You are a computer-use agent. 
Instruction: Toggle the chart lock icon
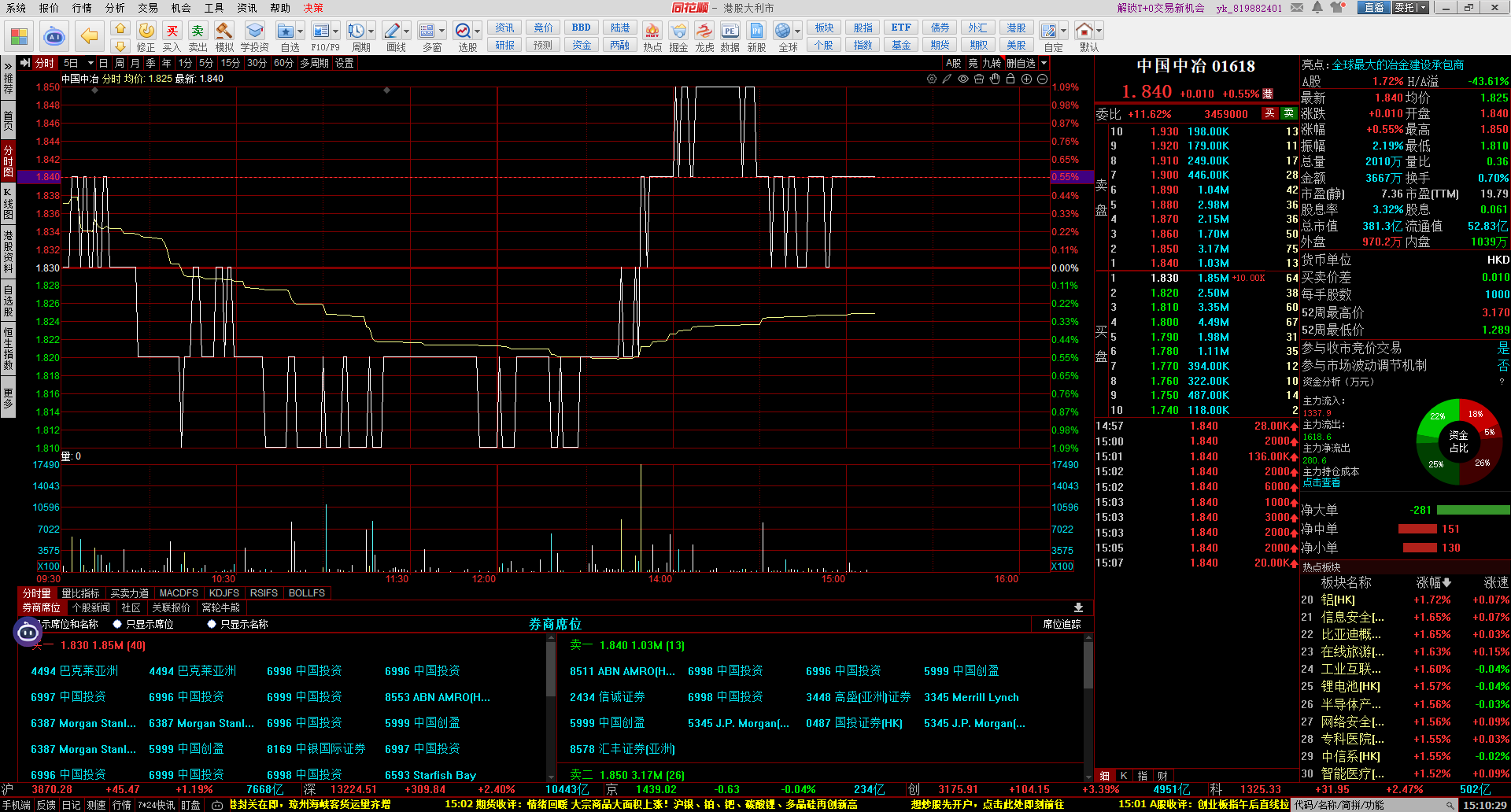tap(1010, 79)
